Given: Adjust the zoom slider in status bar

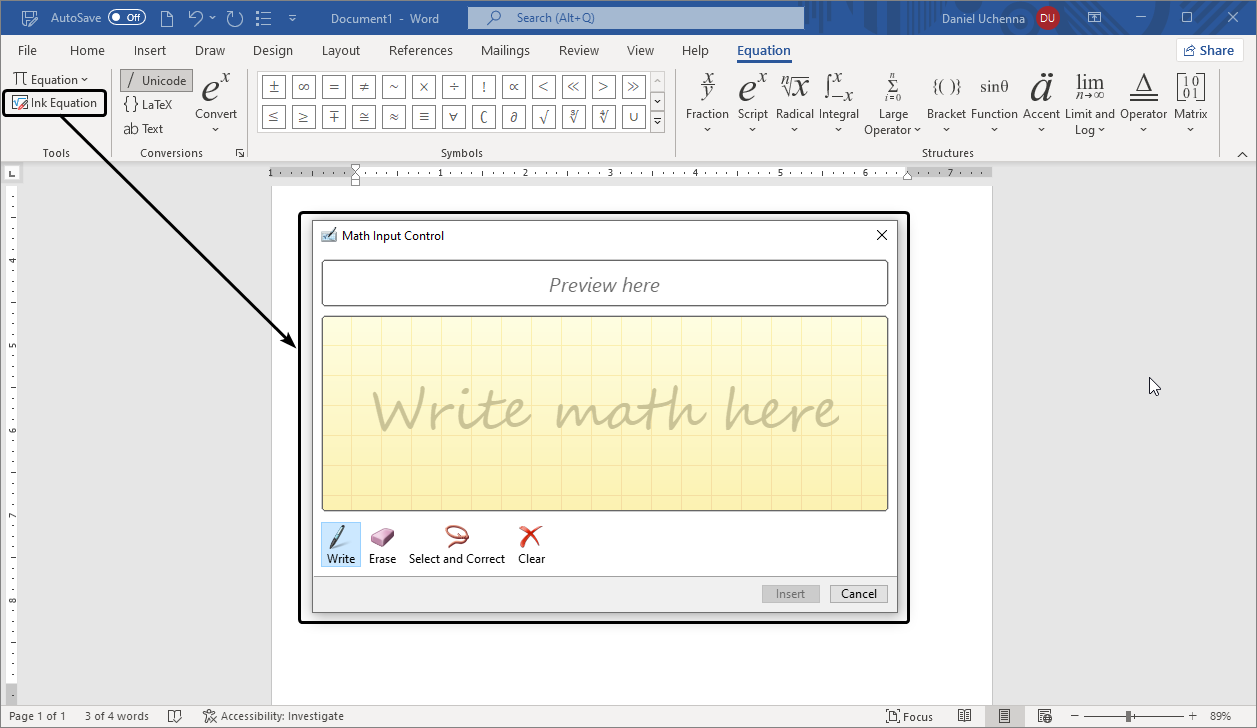Looking at the screenshot, I should coord(1128,716).
